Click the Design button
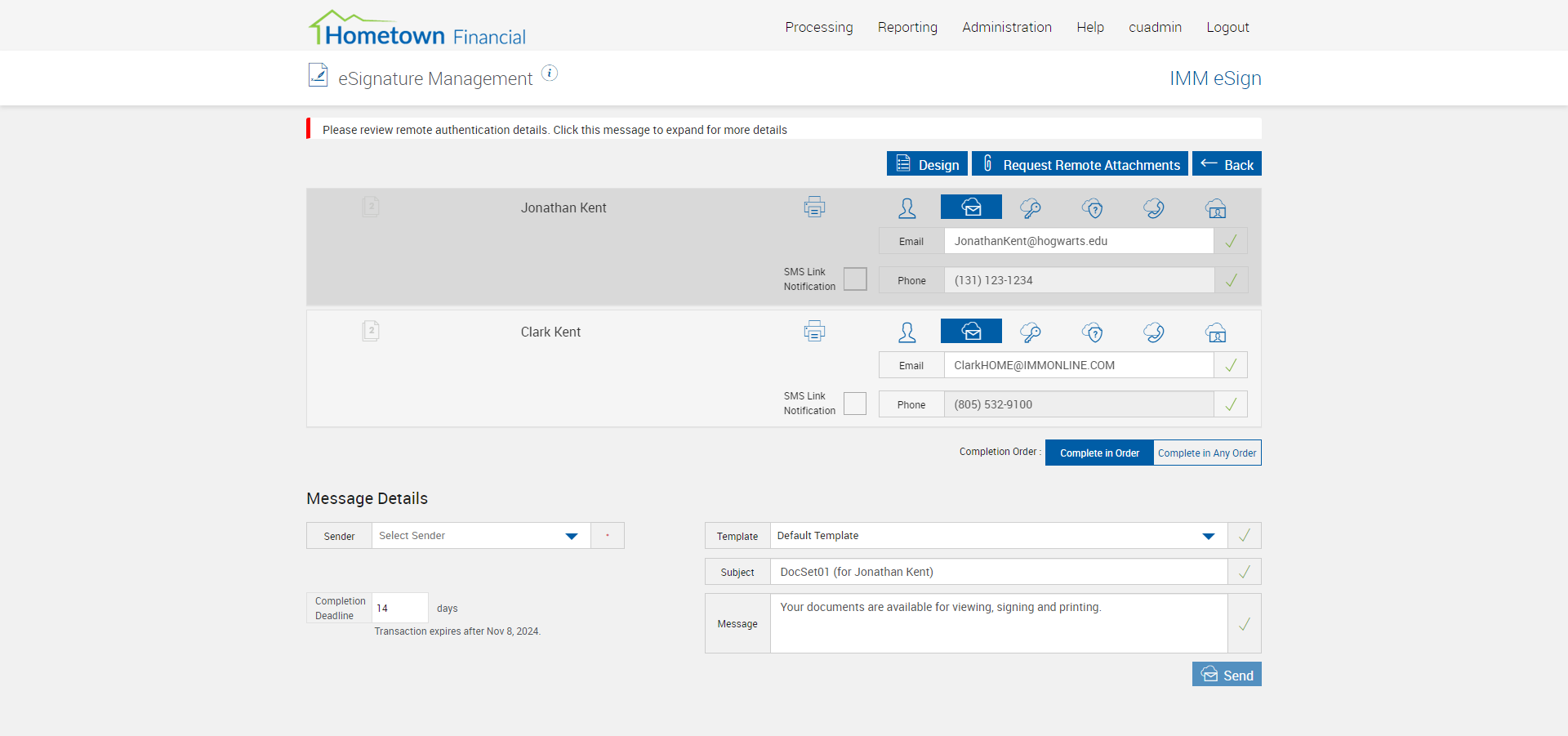This screenshot has width=1568, height=736. [927, 163]
